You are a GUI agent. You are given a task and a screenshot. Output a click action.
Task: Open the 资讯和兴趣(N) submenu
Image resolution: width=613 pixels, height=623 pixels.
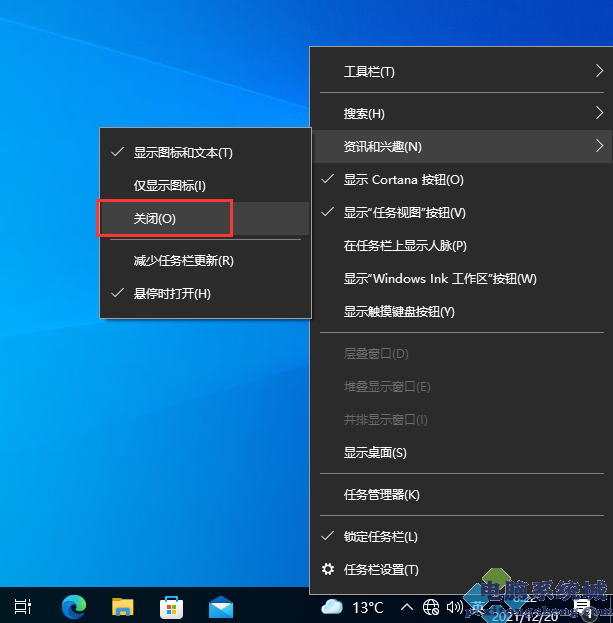pos(462,147)
